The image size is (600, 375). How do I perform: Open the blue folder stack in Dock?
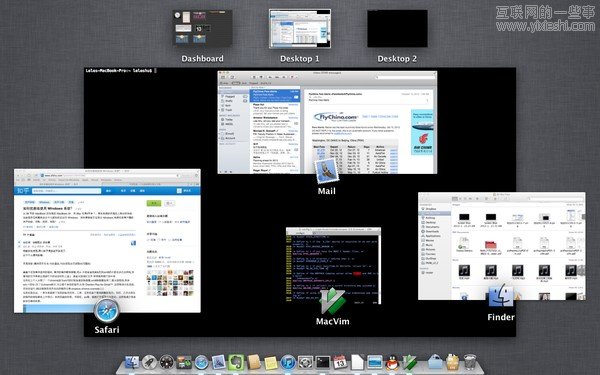click(435, 362)
